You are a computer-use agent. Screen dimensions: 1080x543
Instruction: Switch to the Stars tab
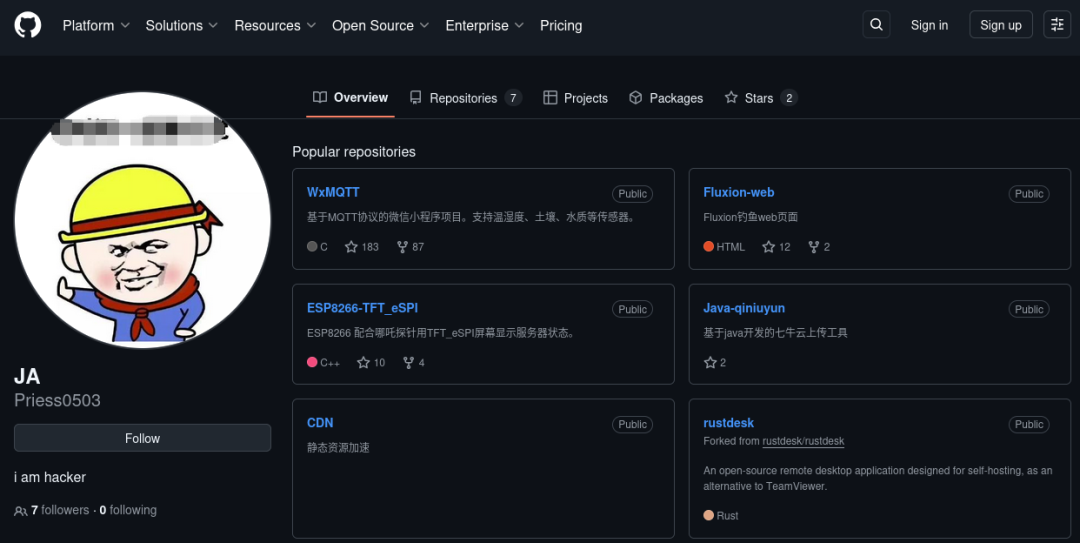[760, 98]
